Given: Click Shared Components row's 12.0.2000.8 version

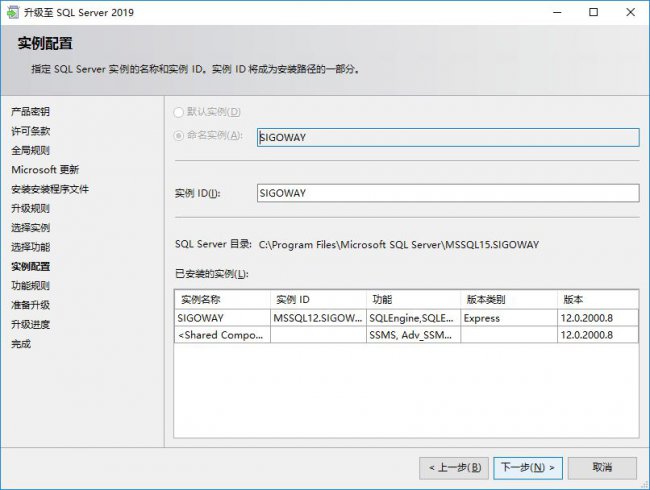Looking at the screenshot, I should 598,335.
